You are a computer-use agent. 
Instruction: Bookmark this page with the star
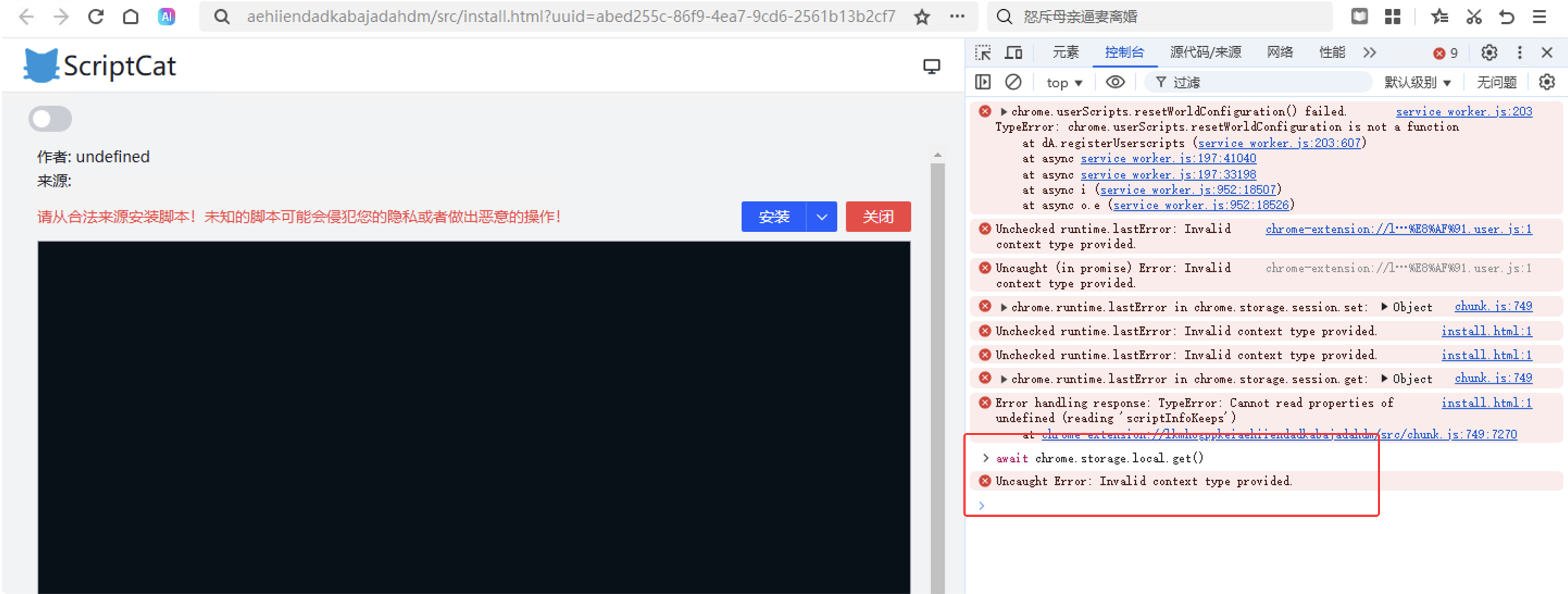point(922,16)
